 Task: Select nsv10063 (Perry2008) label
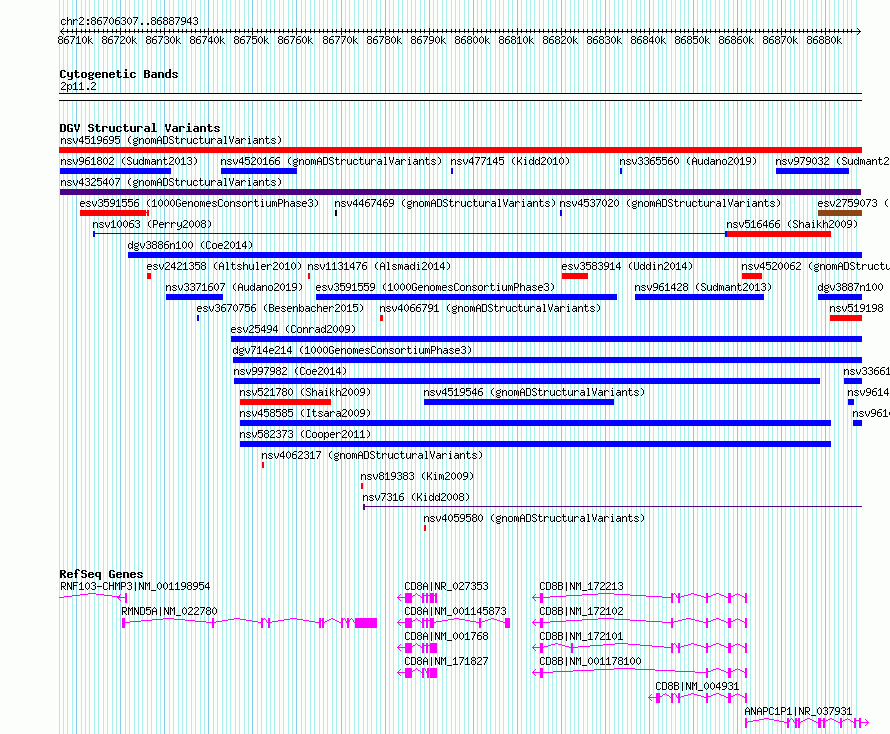pyautogui.click(x=152, y=224)
